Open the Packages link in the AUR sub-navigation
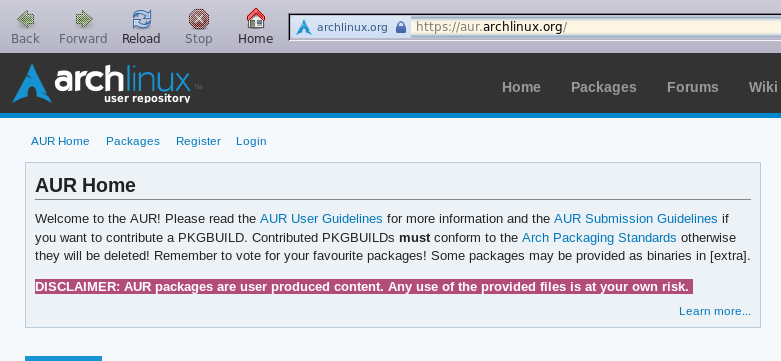 click(133, 141)
